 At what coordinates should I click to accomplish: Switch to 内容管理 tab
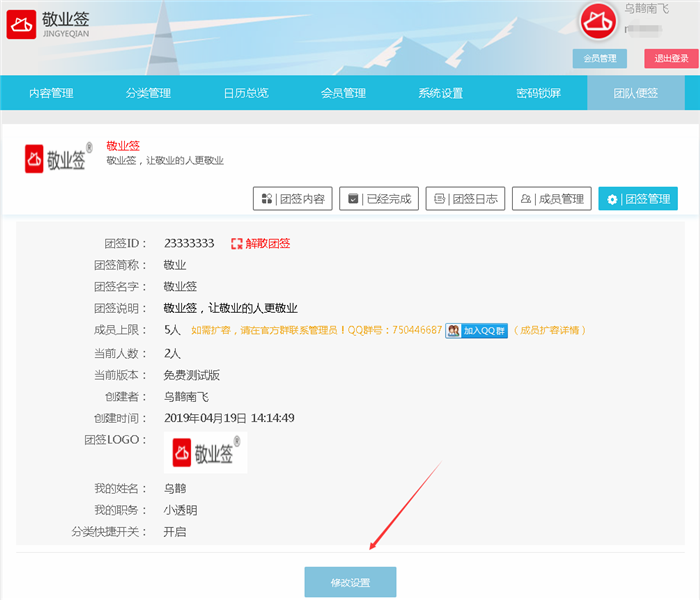point(51,94)
